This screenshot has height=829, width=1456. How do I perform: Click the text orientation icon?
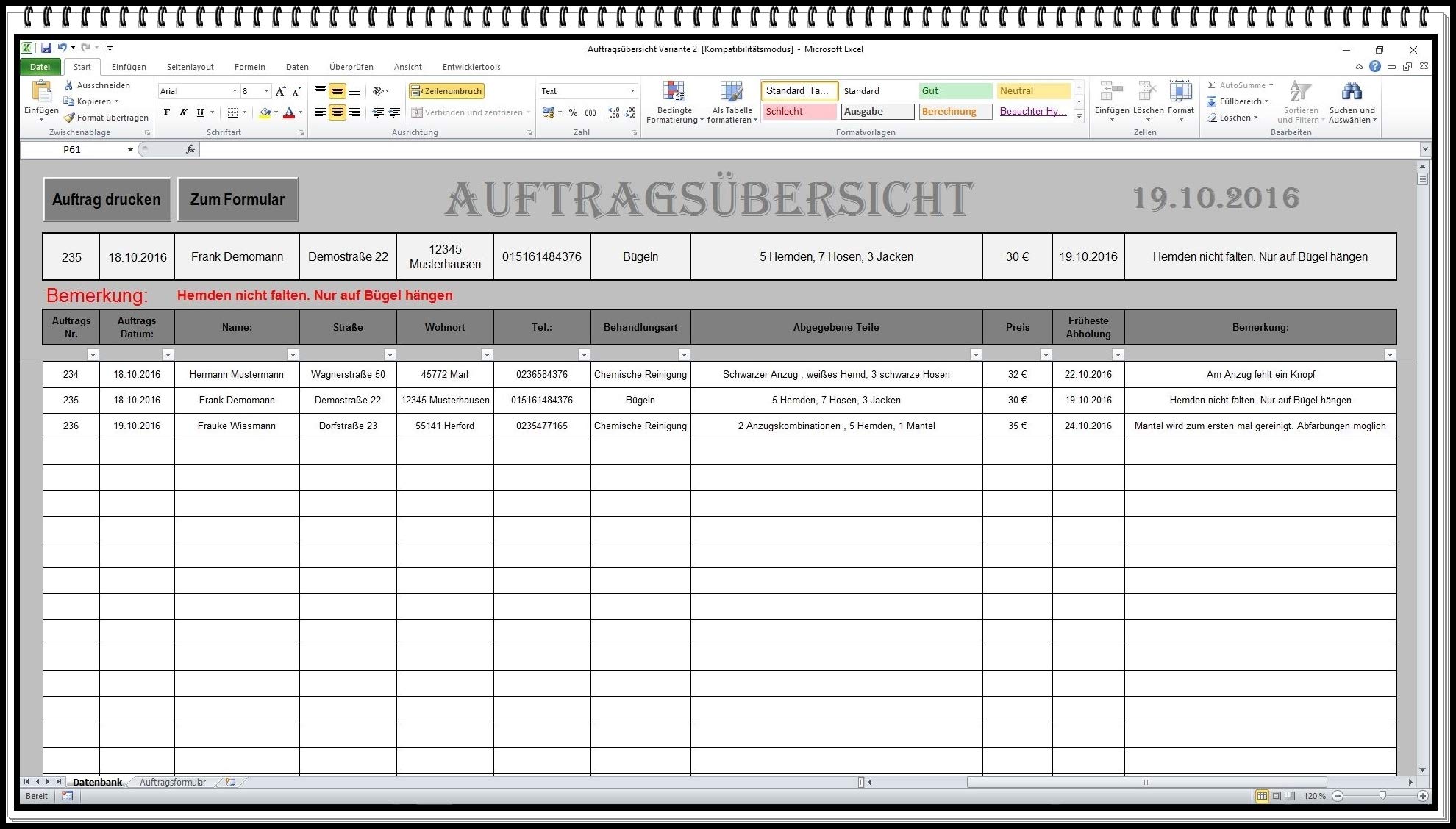379,91
